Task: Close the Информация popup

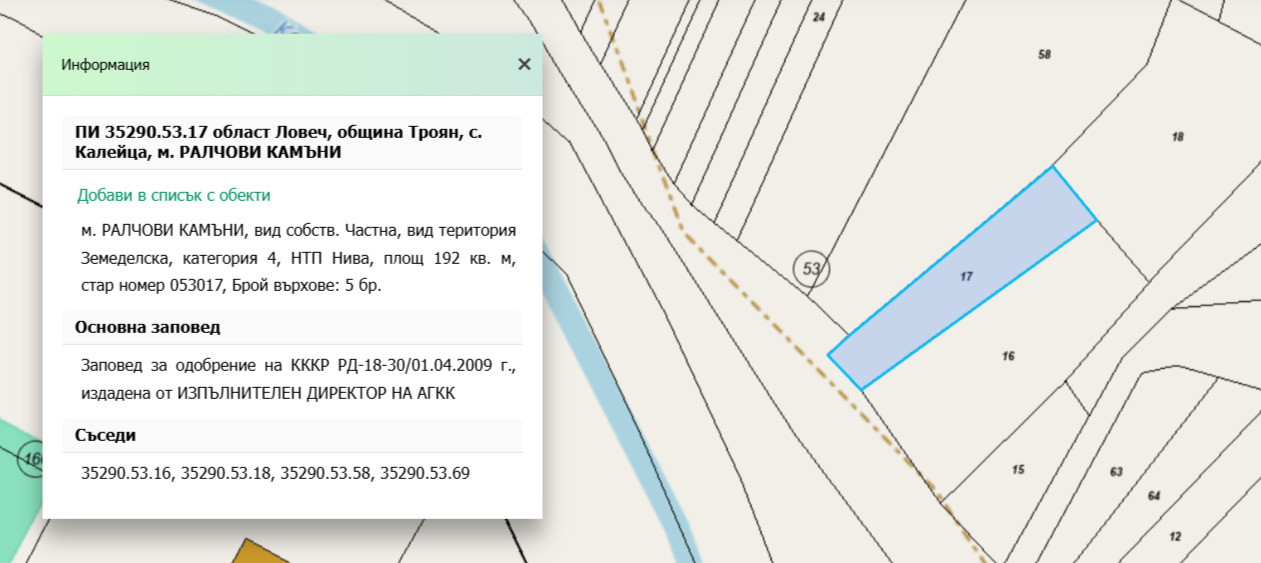Action: click(x=524, y=65)
